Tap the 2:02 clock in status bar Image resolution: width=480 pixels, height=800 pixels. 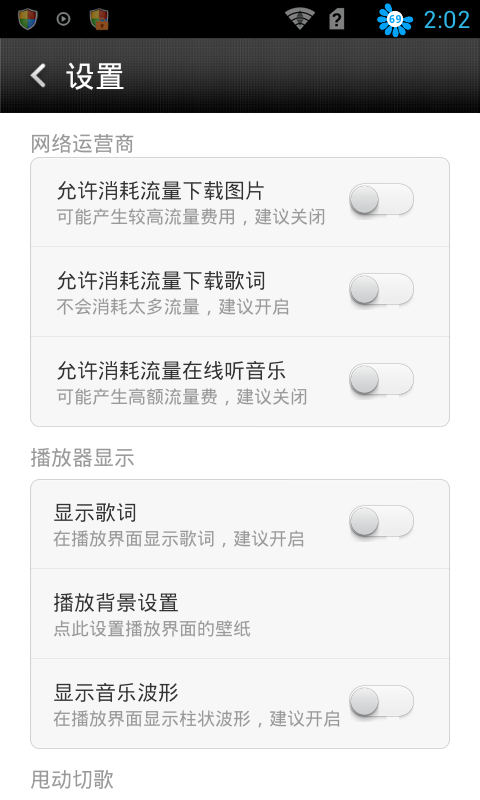447,20
